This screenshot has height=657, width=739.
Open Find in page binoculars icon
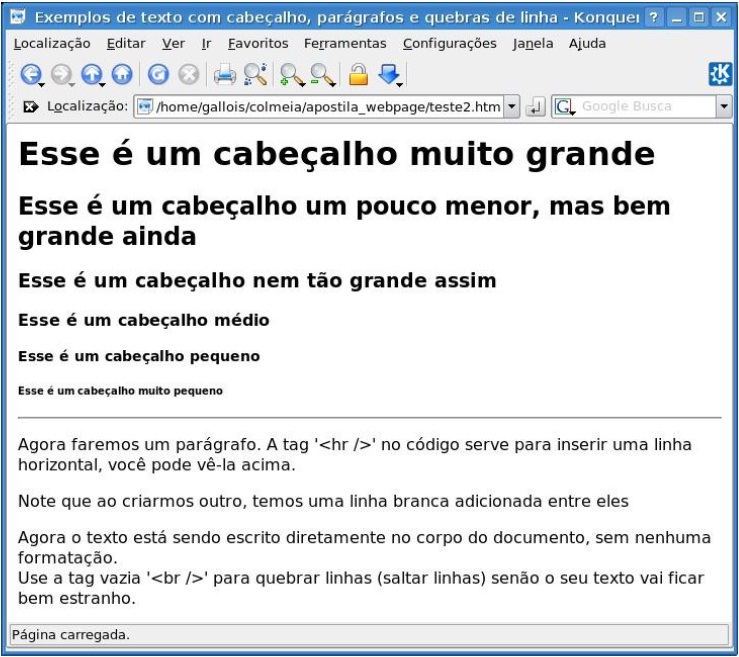256,74
